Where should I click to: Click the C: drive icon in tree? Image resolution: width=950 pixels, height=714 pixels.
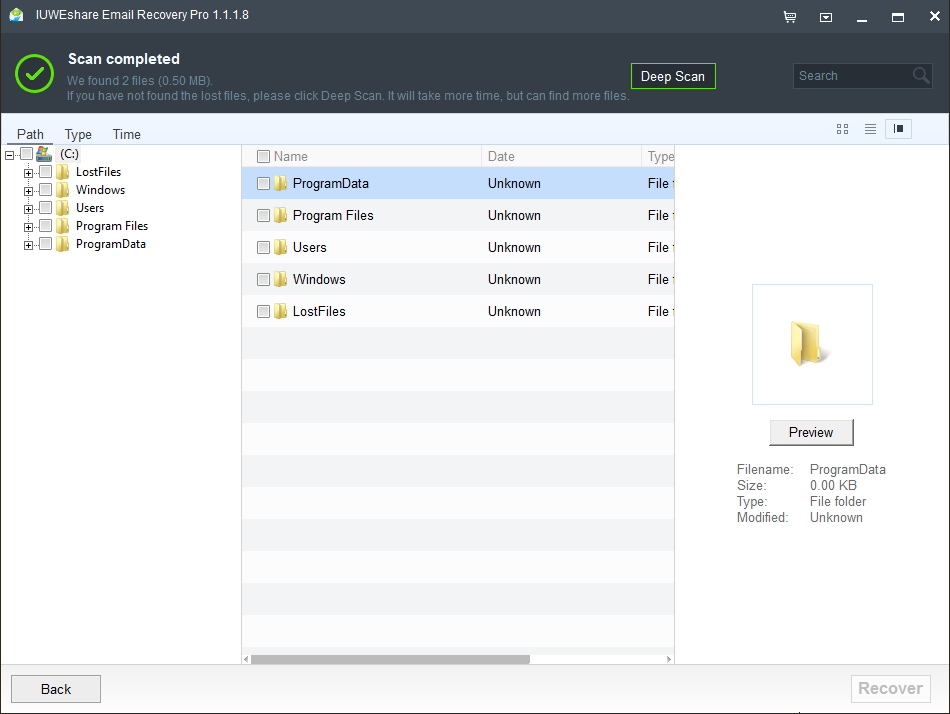(x=44, y=154)
